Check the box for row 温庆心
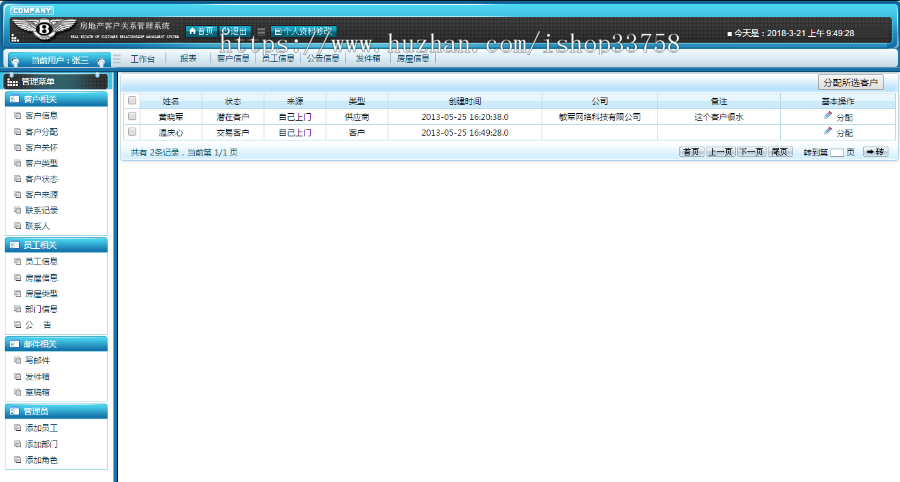Screen dimensions: 900x482 point(132,132)
